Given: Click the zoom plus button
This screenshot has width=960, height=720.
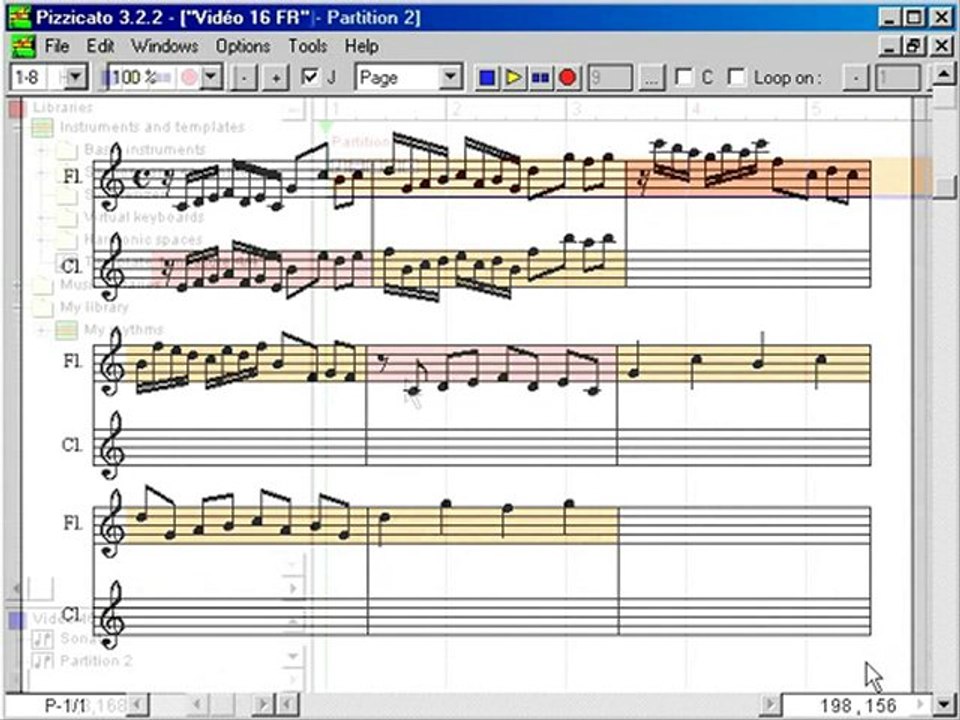Looking at the screenshot, I should pos(276,78).
